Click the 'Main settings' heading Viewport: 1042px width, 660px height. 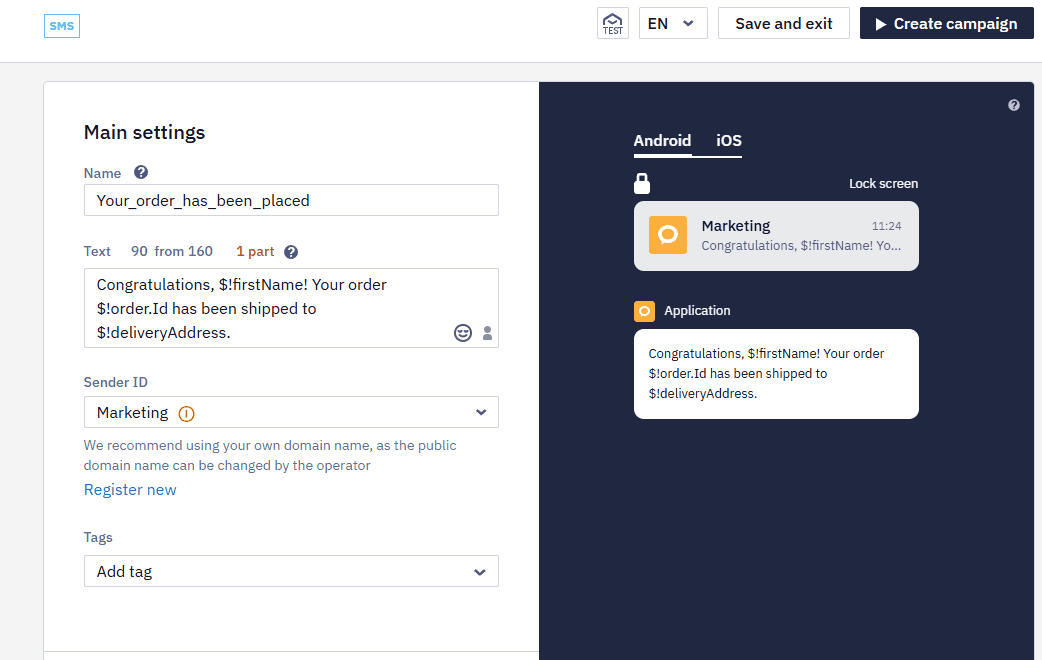pyautogui.click(x=144, y=132)
